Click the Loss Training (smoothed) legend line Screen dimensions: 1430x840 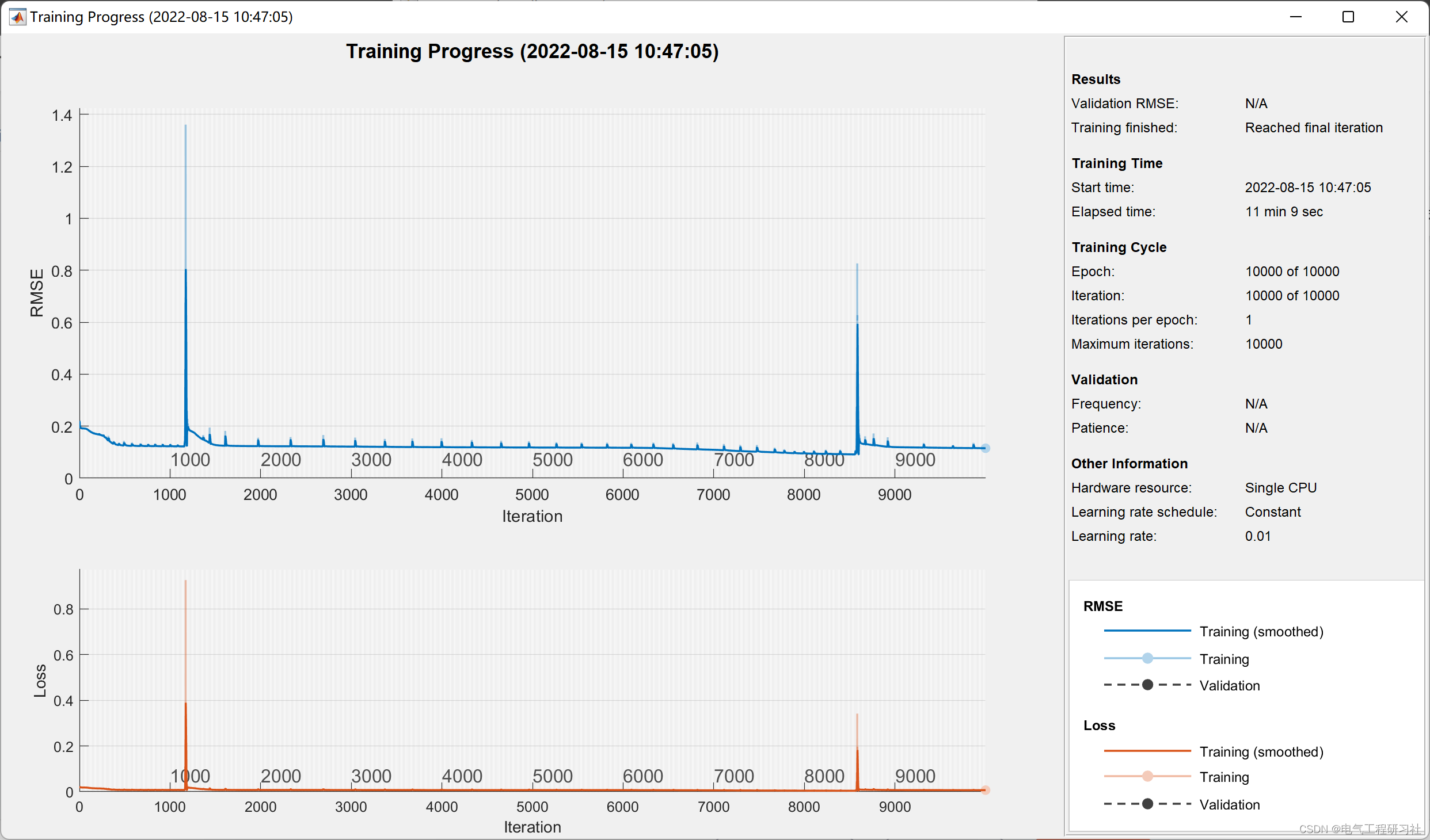[x=1147, y=751]
